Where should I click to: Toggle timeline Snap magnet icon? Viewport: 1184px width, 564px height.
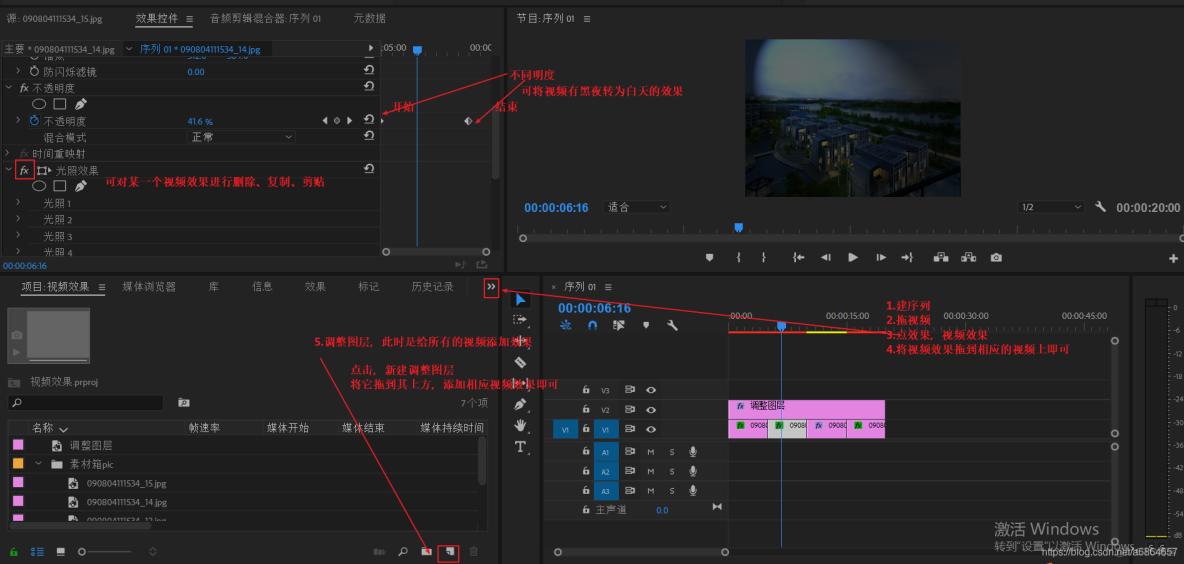[x=593, y=325]
